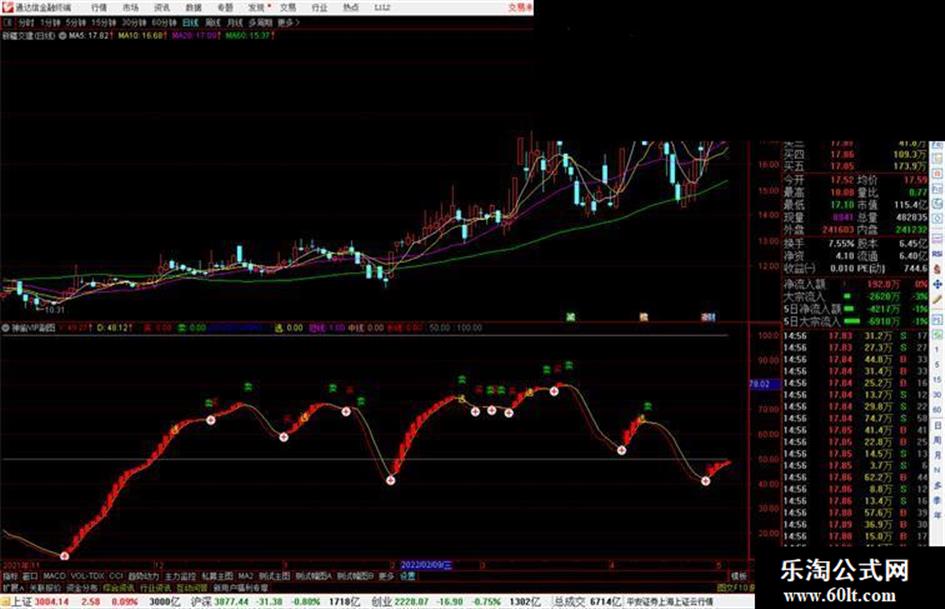Switch to 1分钟 period
The width and height of the screenshot is (945, 609).
(50, 22)
